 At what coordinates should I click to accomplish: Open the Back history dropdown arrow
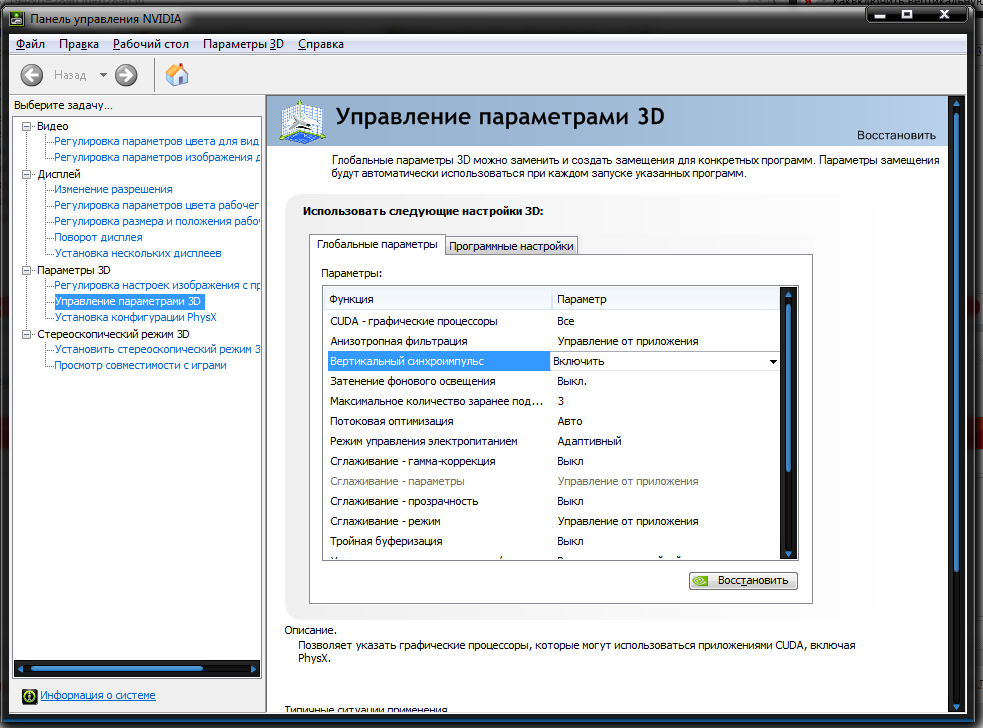click(x=103, y=75)
